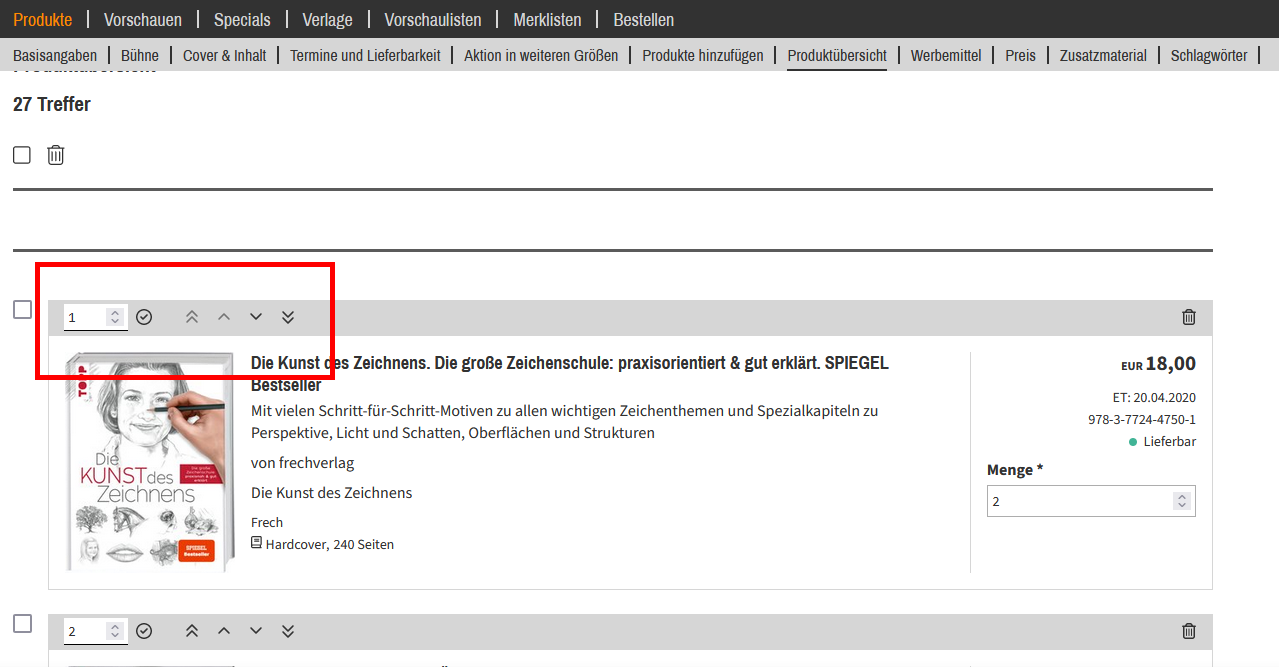The height and width of the screenshot is (667, 1279).
Task: Click the publication date 'ET: 20.04.2020'
Action: click(x=1154, y=398)
